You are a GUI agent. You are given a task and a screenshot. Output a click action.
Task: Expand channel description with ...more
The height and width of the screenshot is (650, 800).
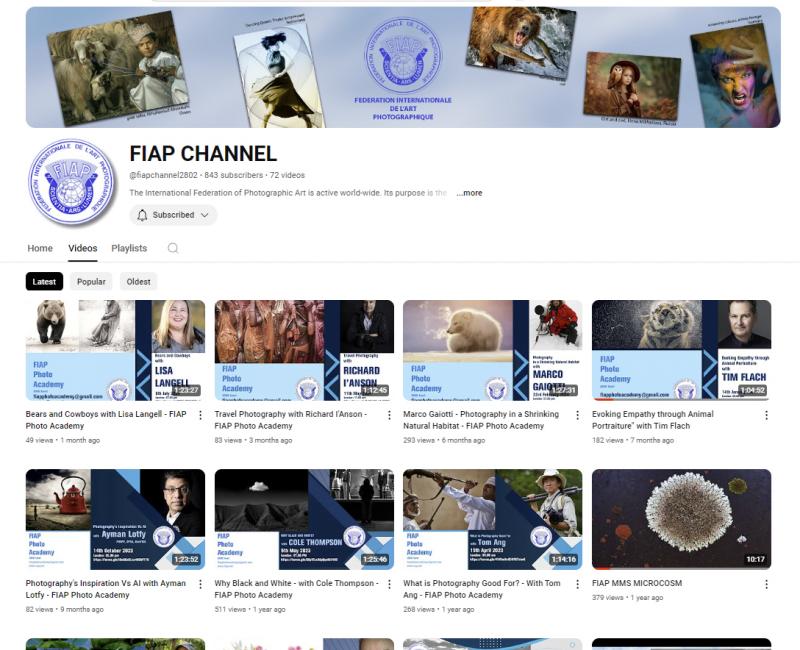click(x=469, y=193)
